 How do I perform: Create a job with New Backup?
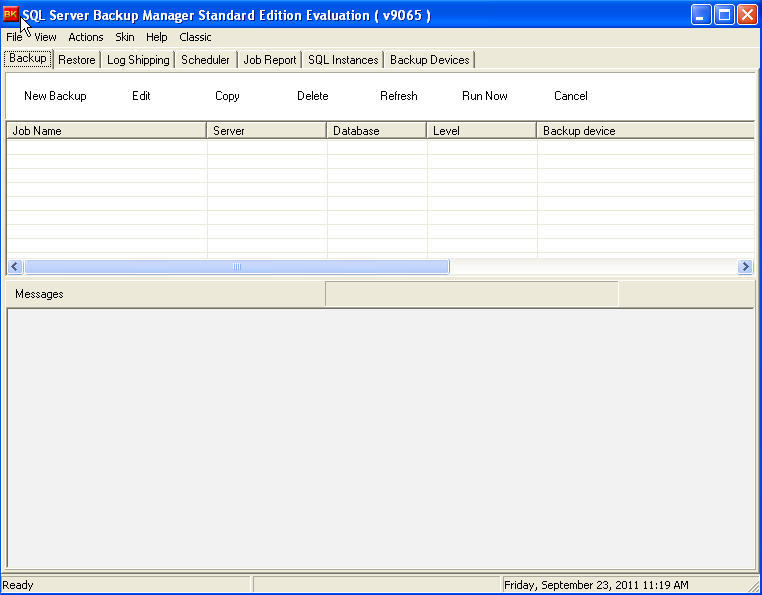(x=55, y=96)
